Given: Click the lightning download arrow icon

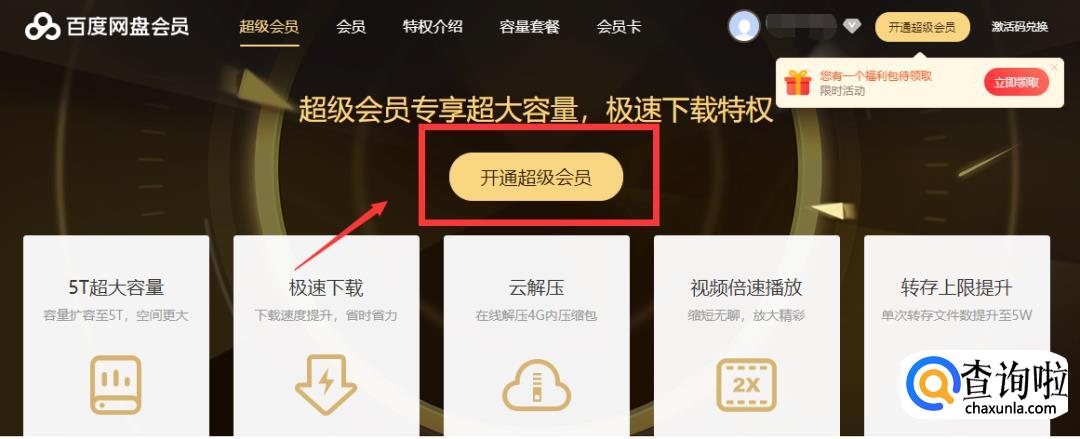Looking at the screenshot, I should [x=326, y=385].
